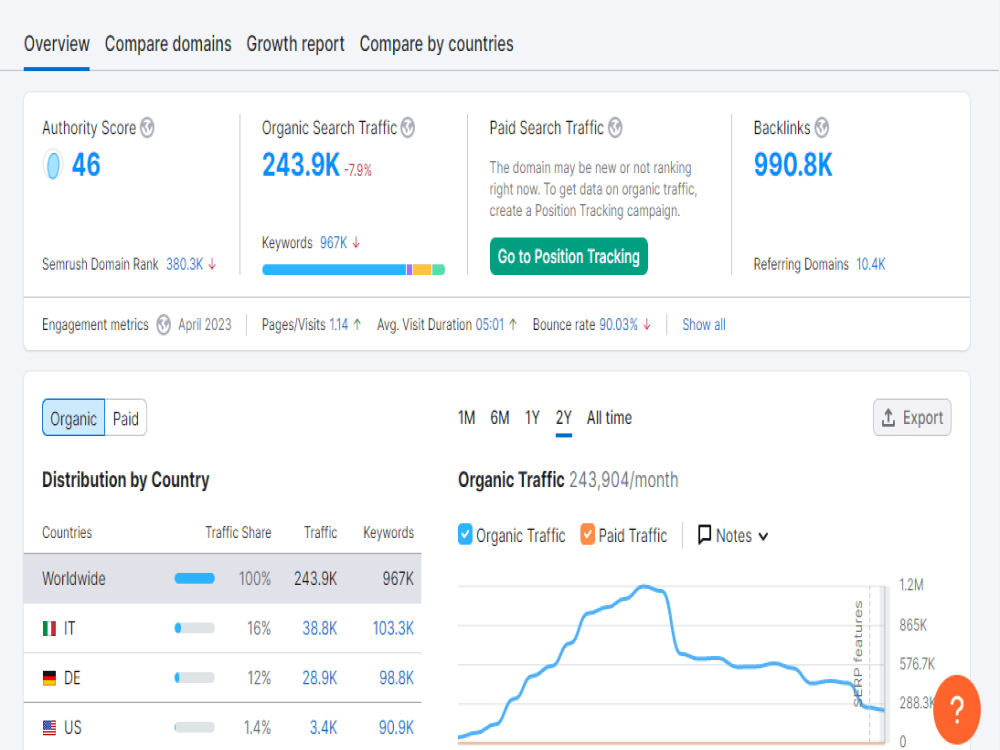The width and height of the screenshot is (1000, 750).
Task: Click the Avg. Visit Duration value 05:01
Action: pyautogui.click(x=490, y=325)
